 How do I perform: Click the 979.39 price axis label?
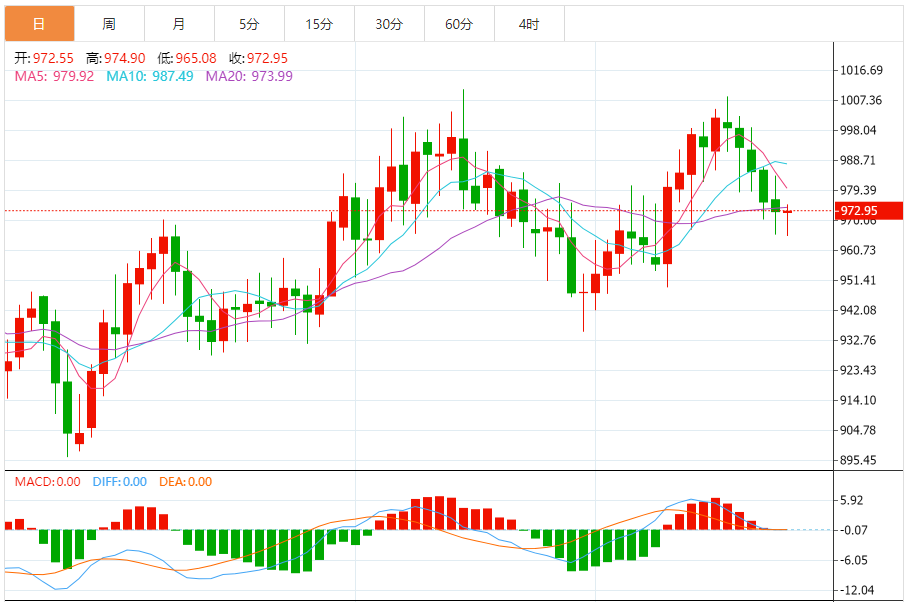[x=859, y=190]
